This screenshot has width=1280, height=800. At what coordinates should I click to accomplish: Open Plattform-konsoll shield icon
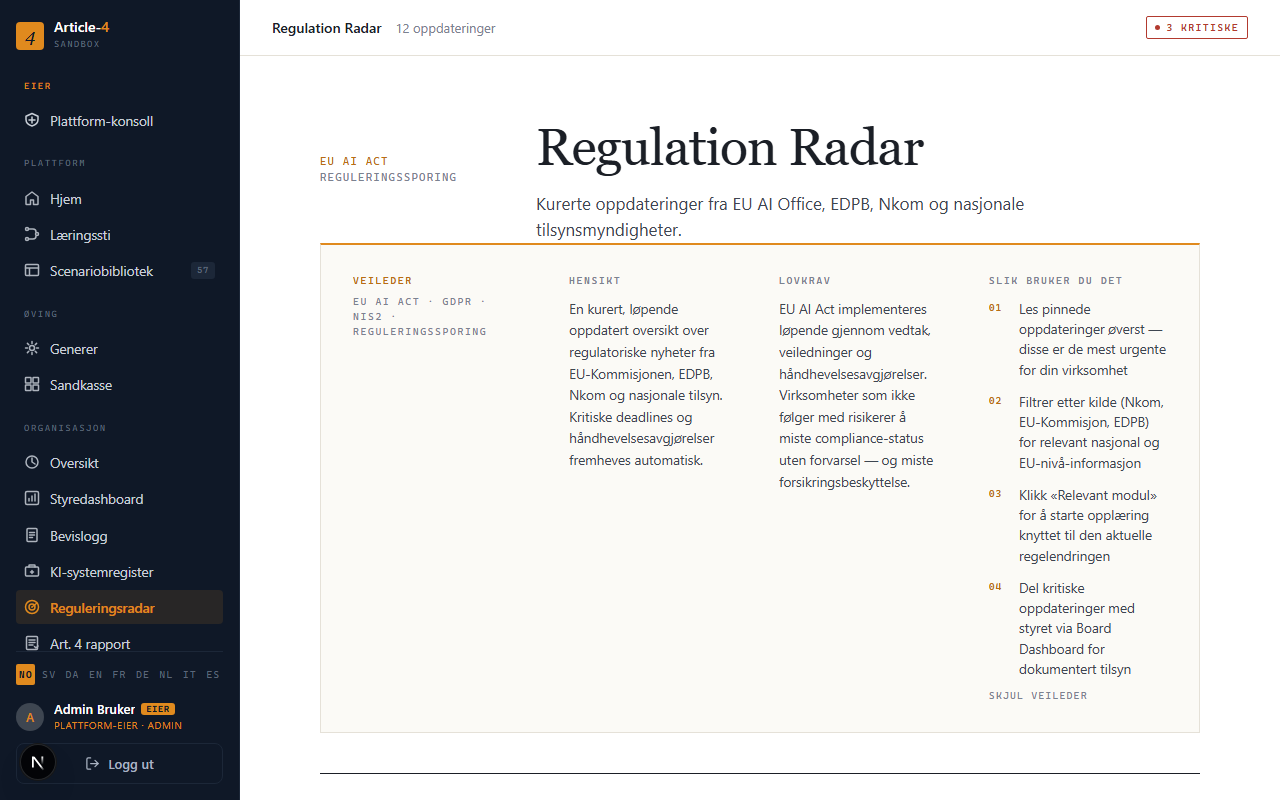coord(32,121)
